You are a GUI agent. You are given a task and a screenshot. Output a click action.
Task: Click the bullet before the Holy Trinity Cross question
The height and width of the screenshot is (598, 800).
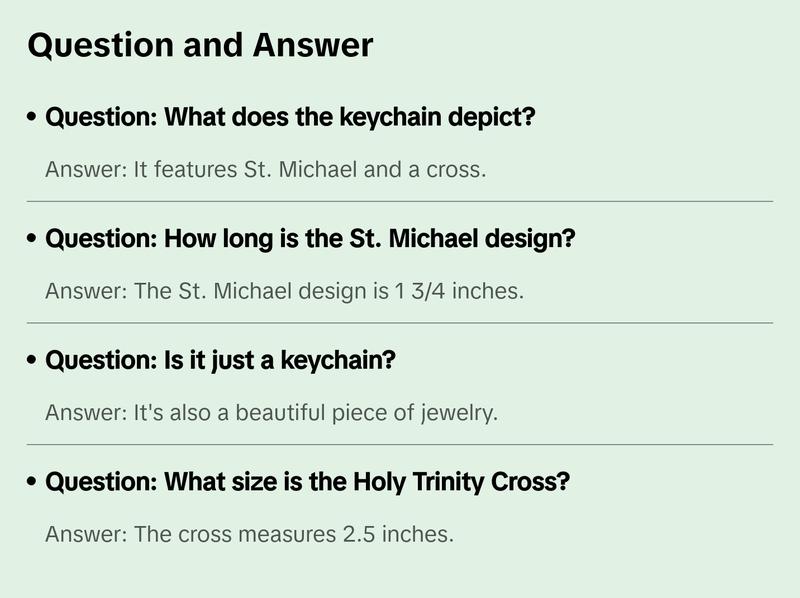(33, 481)
